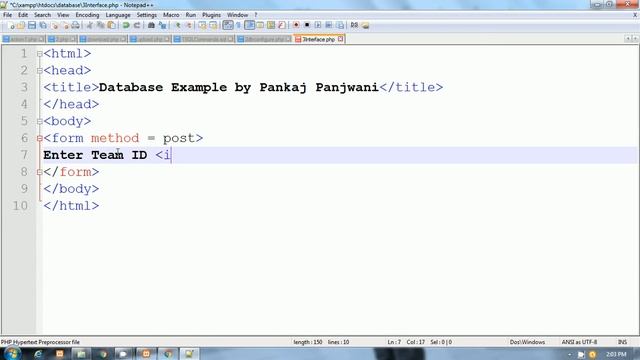The height and width of the screenshot is (360, 640).
Task: Open Internet Explorer from the taskbar
Action: tap(38, 354)
